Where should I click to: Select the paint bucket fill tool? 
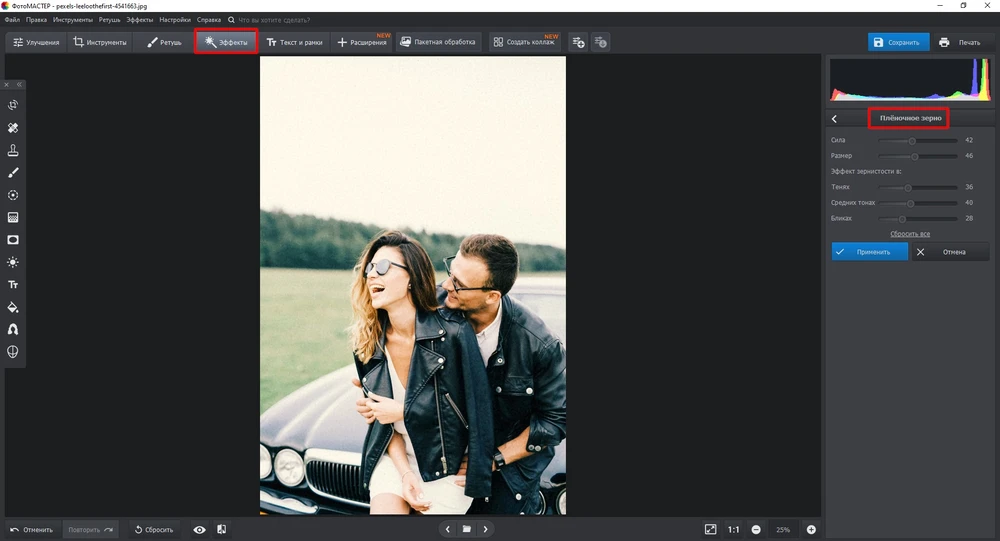(13, 307)
